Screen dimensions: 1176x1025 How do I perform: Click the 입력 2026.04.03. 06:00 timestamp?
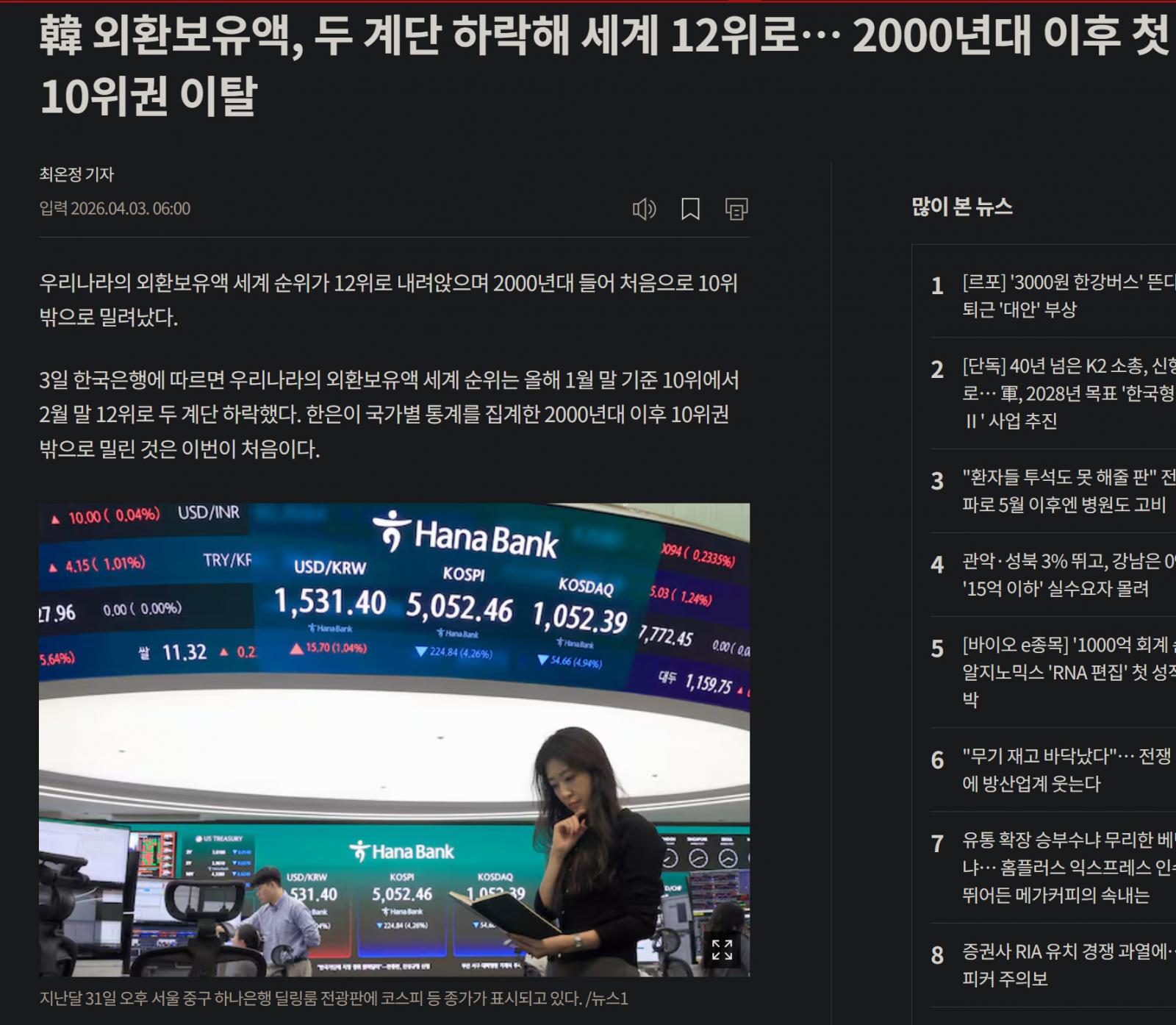pyautogui.click(x=115, y=209)
